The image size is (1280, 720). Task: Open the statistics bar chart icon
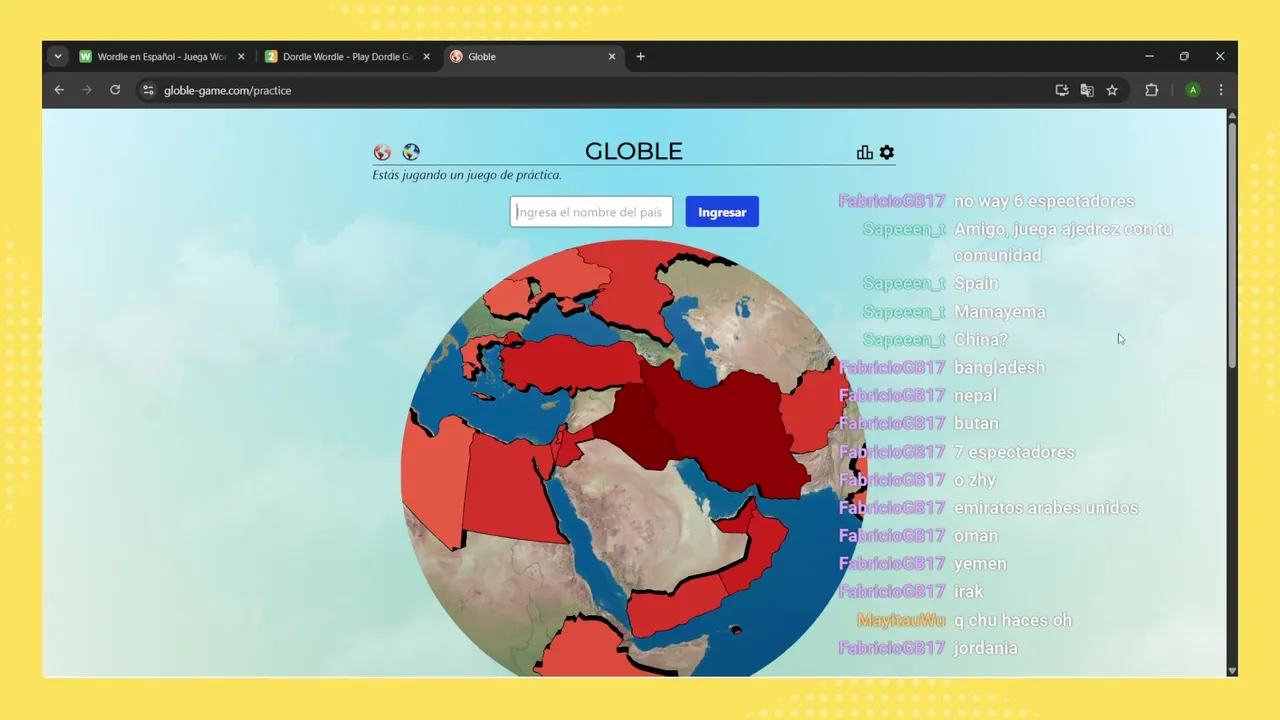coord(865,152)
